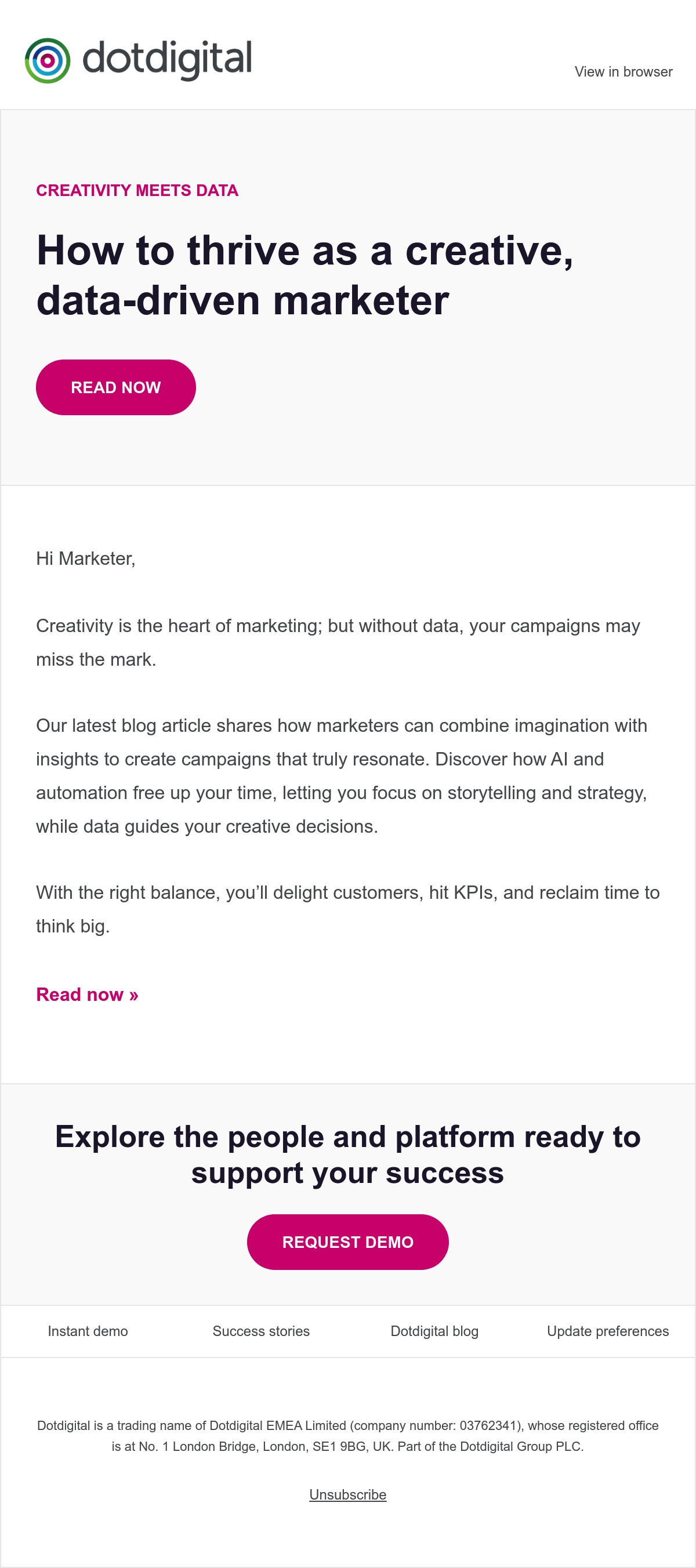Open the Update preferences link
This screenshot has height=1568, width=696.
608,1331
